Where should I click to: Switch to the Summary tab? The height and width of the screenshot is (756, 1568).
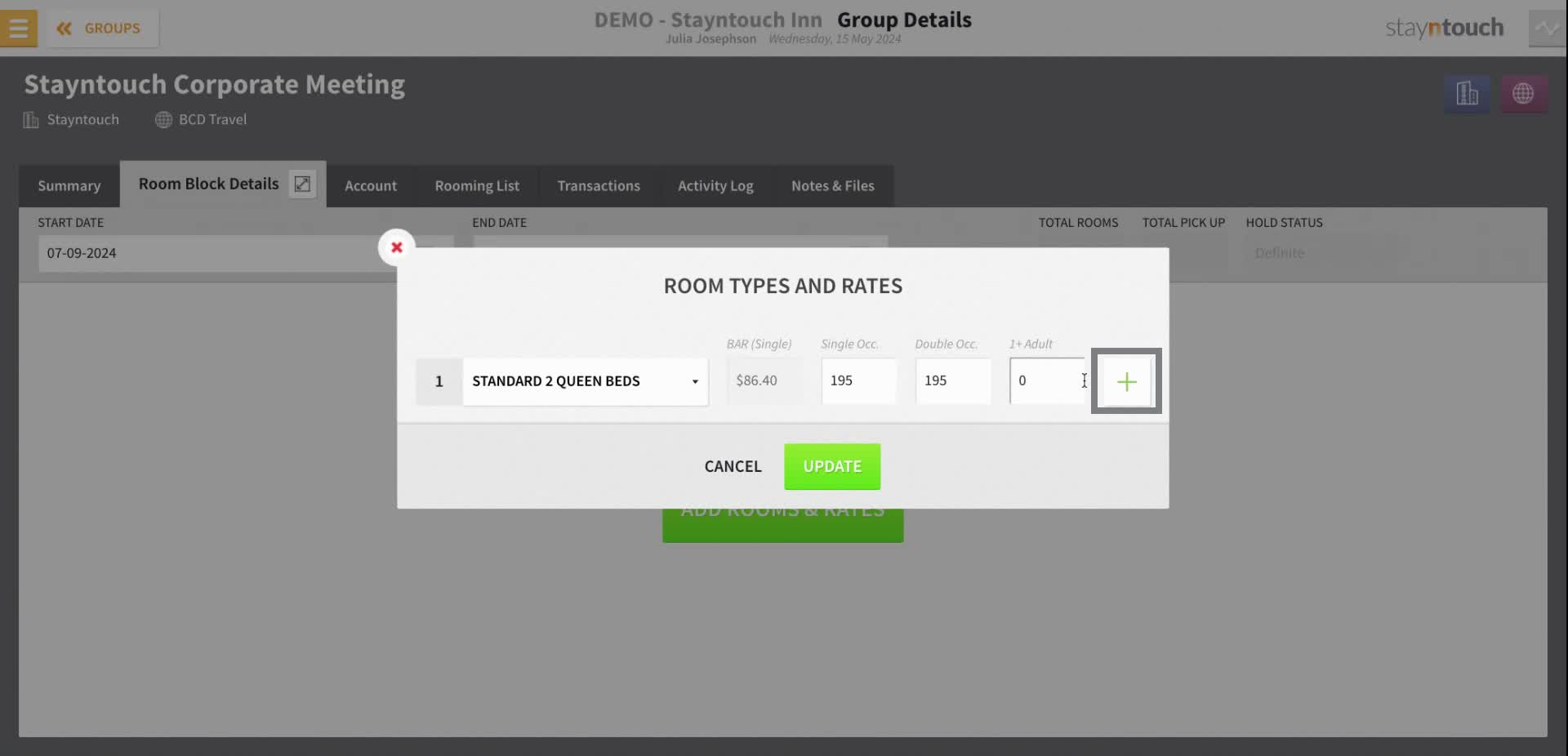point(69,186)
